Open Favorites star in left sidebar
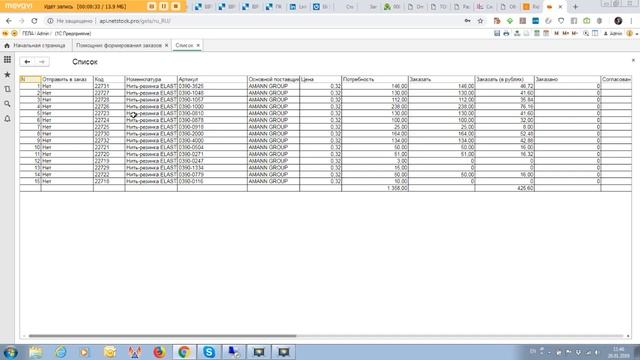Screen dimensions: 640x360 (7, 75)
